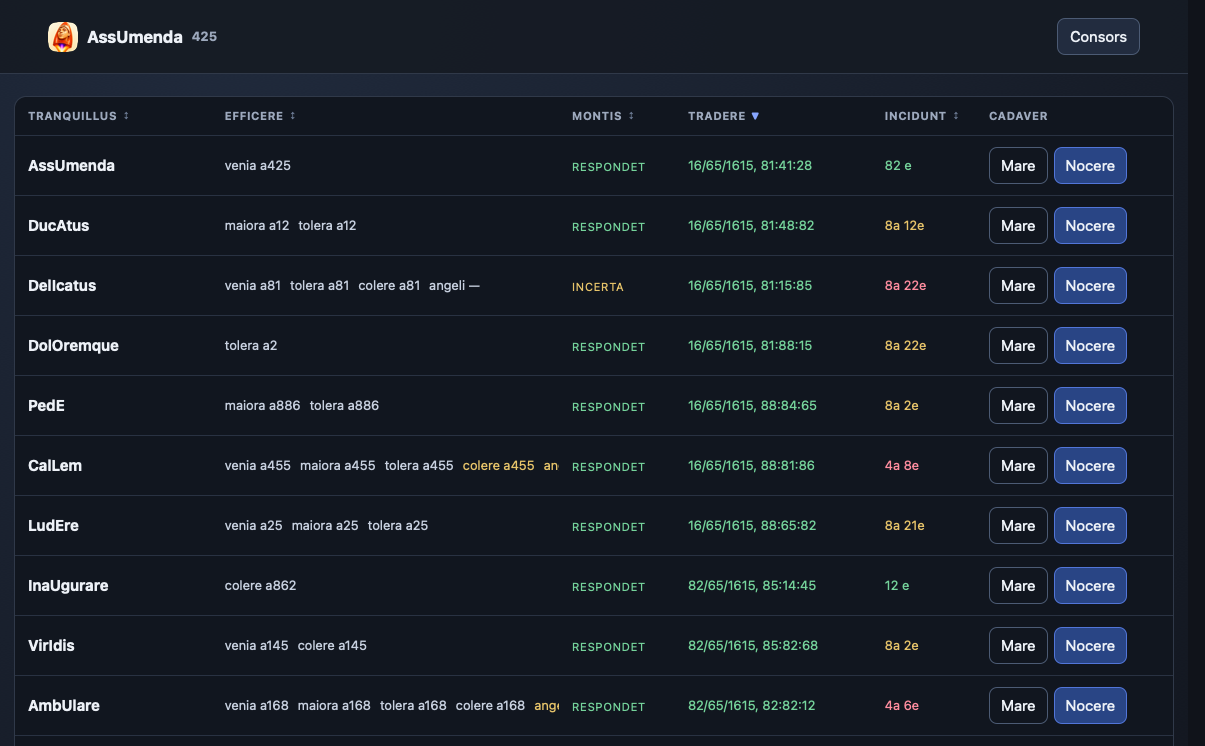Click the "tolera a2" tag
The height and width of the screenshot is (746, 1205).
[x=251, y=346]
